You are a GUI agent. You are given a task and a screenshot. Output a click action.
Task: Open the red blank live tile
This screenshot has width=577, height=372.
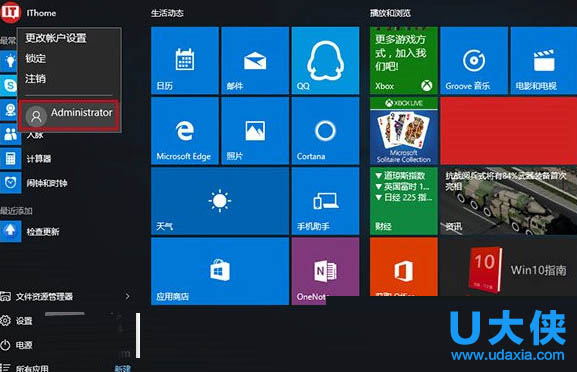[509, 131]
